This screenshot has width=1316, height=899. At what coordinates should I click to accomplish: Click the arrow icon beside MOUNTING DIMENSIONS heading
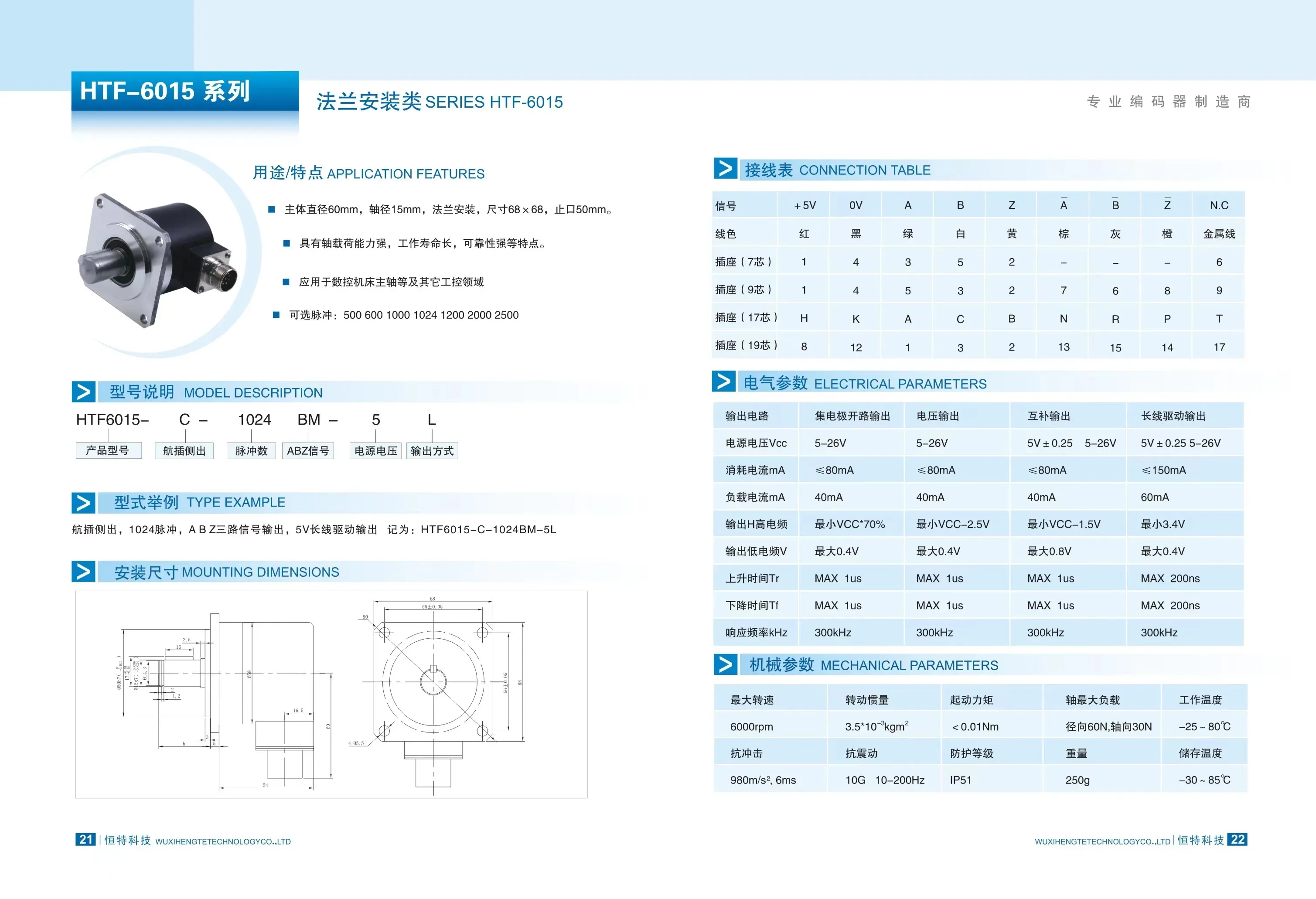coord(83,571)
